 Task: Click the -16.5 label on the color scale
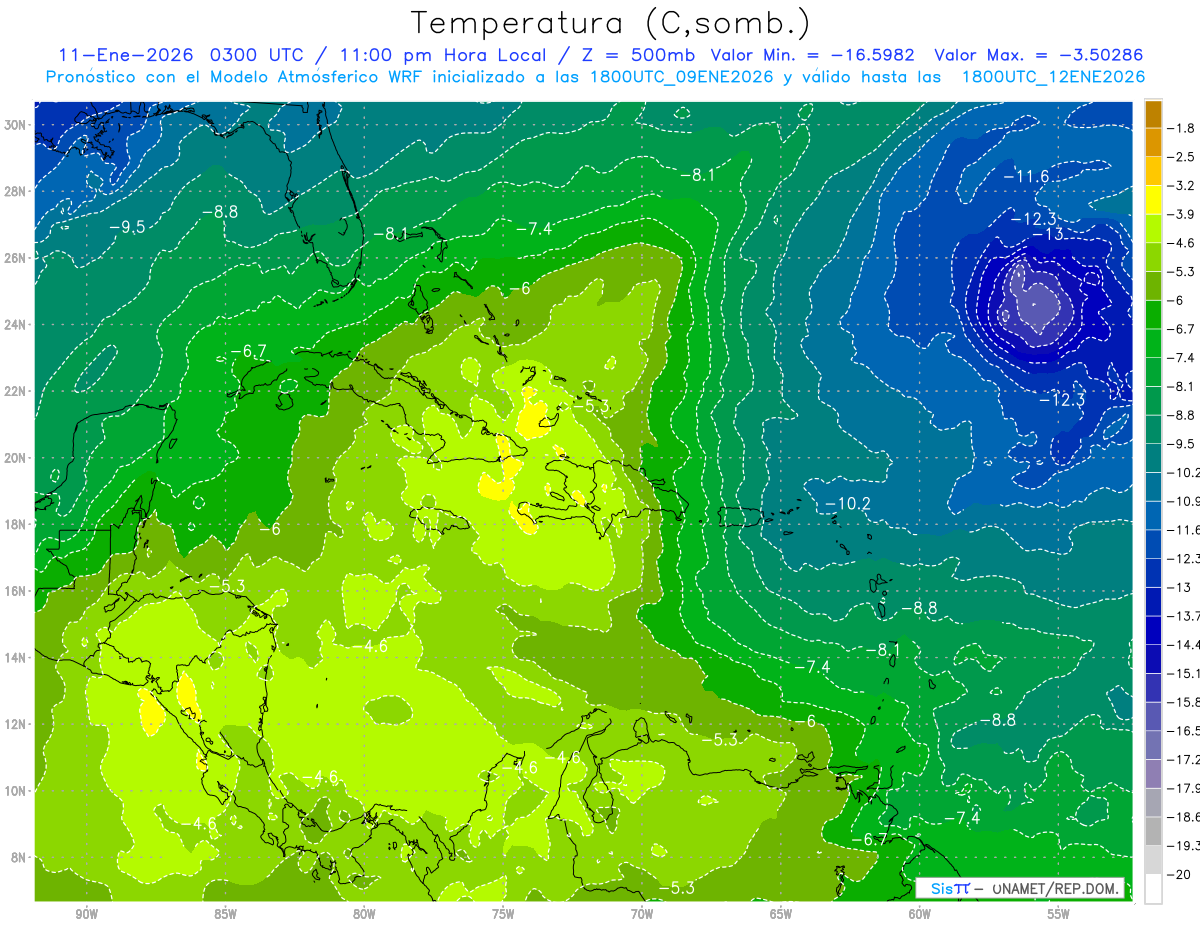(x=1184, y=731)
